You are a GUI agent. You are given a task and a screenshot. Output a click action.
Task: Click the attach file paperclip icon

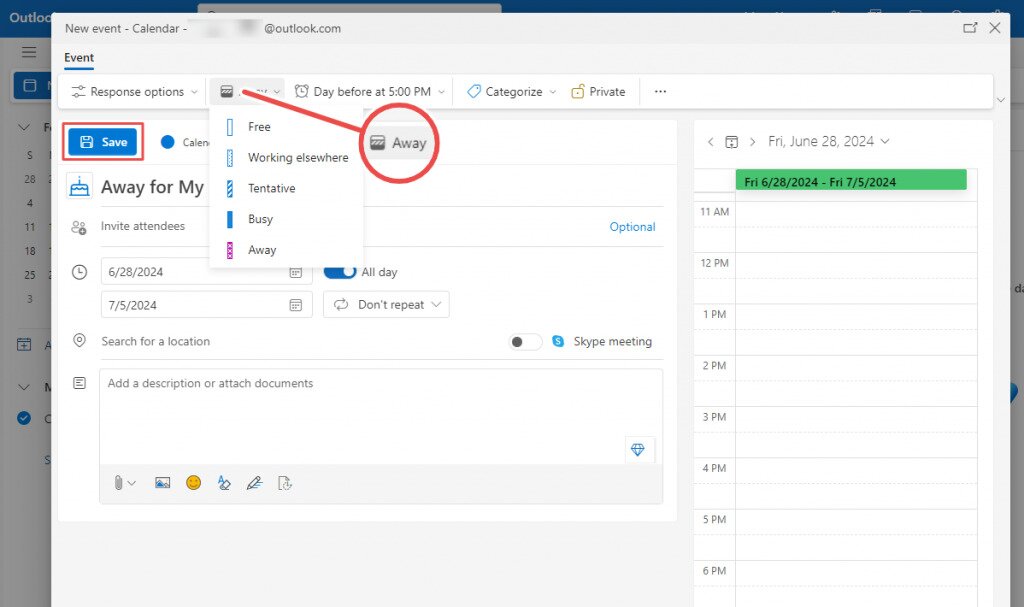(x=118, y=483)
